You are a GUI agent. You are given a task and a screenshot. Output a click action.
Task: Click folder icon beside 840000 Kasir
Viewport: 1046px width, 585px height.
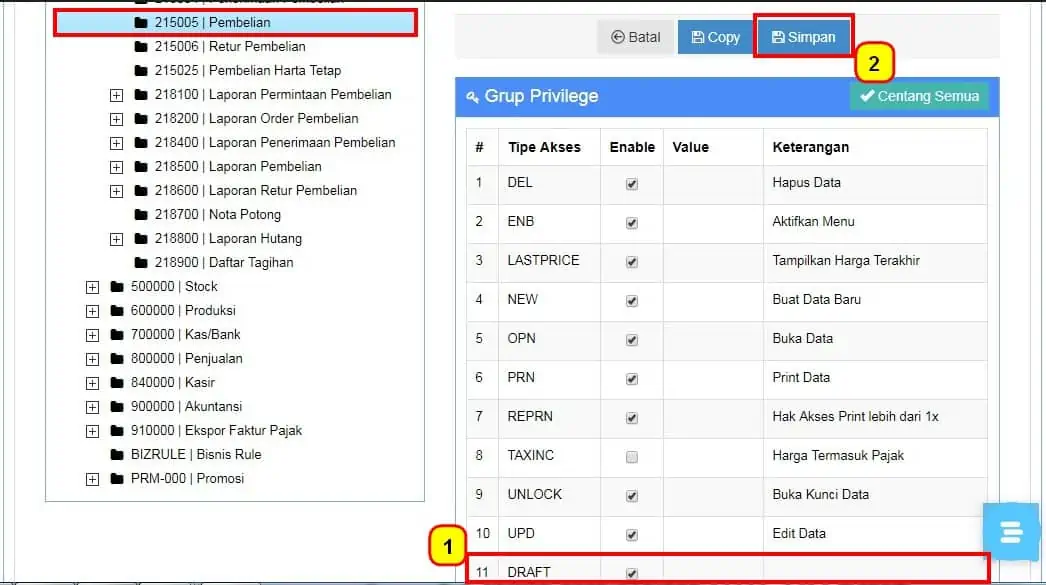[117, 383]
